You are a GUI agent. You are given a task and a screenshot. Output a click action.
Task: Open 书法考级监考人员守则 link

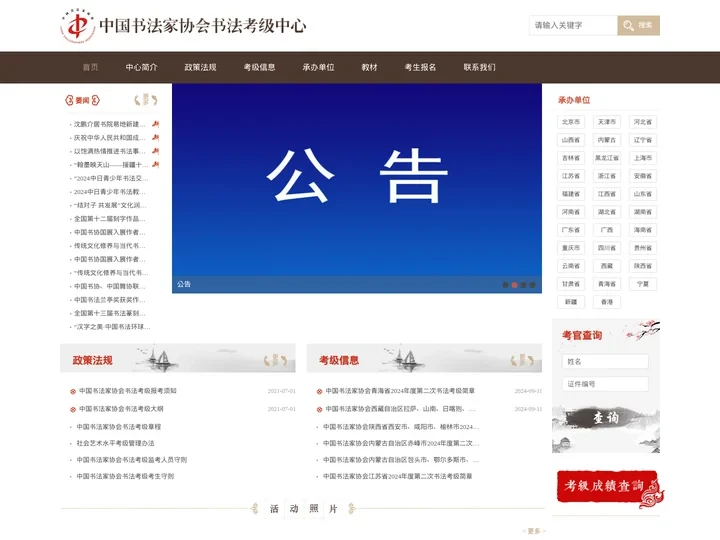click(x=131, y=460)
